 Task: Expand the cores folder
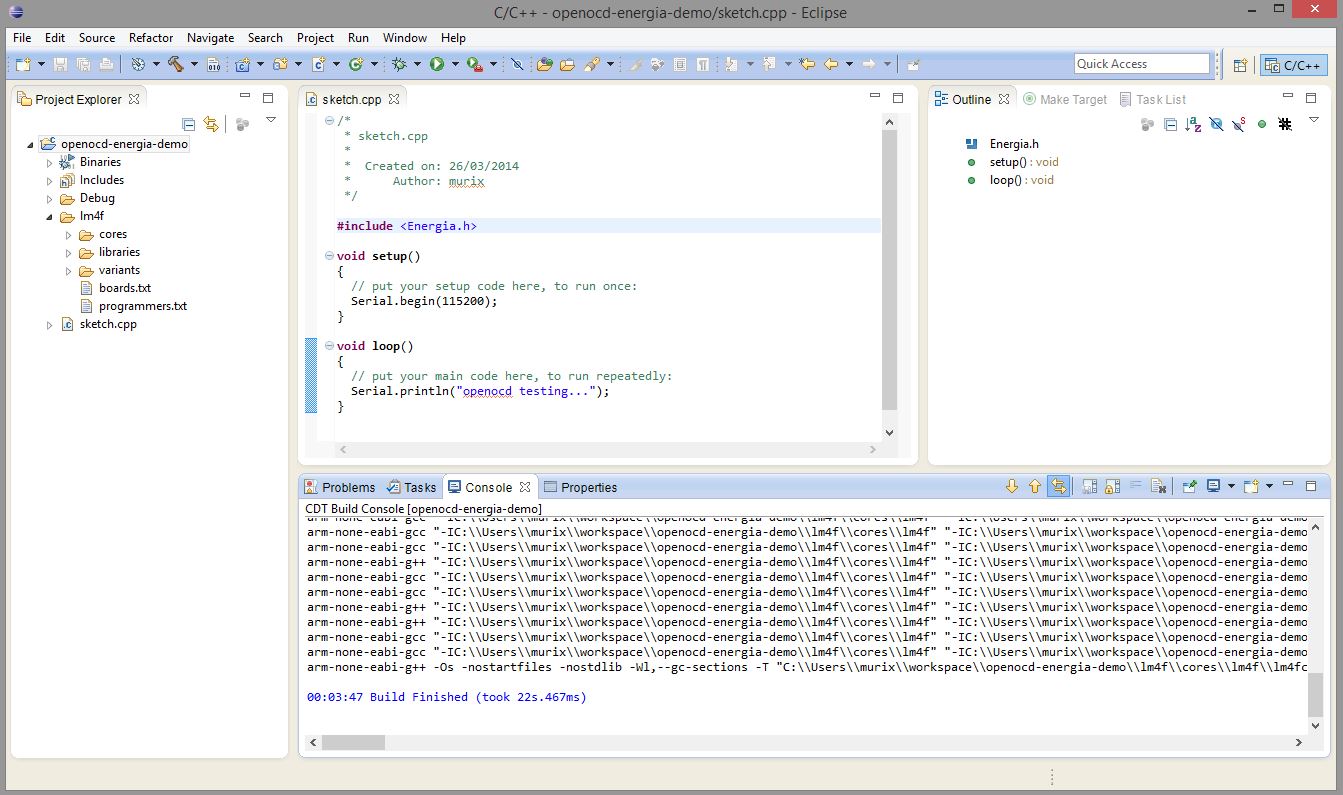pyautogui.click(x=69, y=234)
